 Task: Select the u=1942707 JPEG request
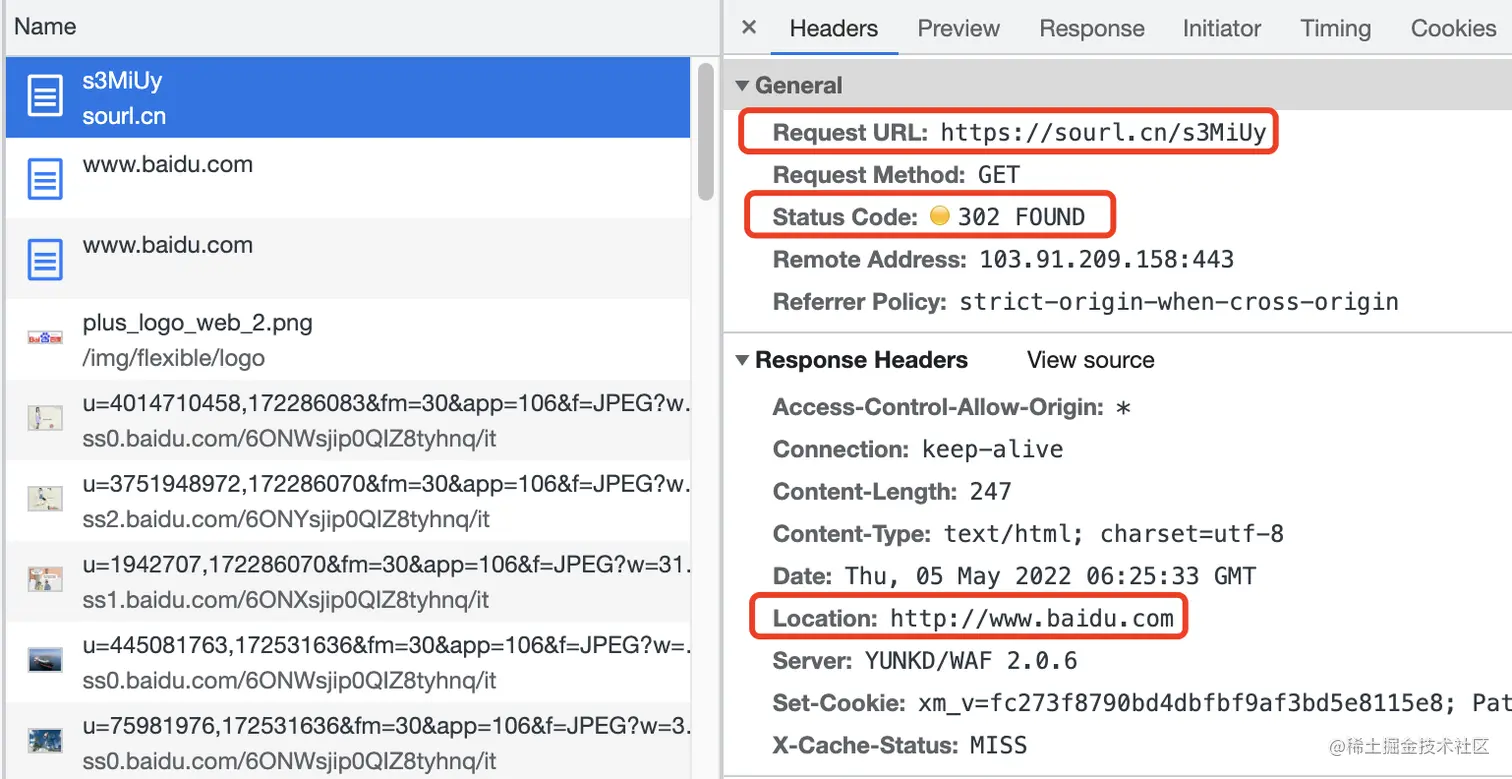348,580
